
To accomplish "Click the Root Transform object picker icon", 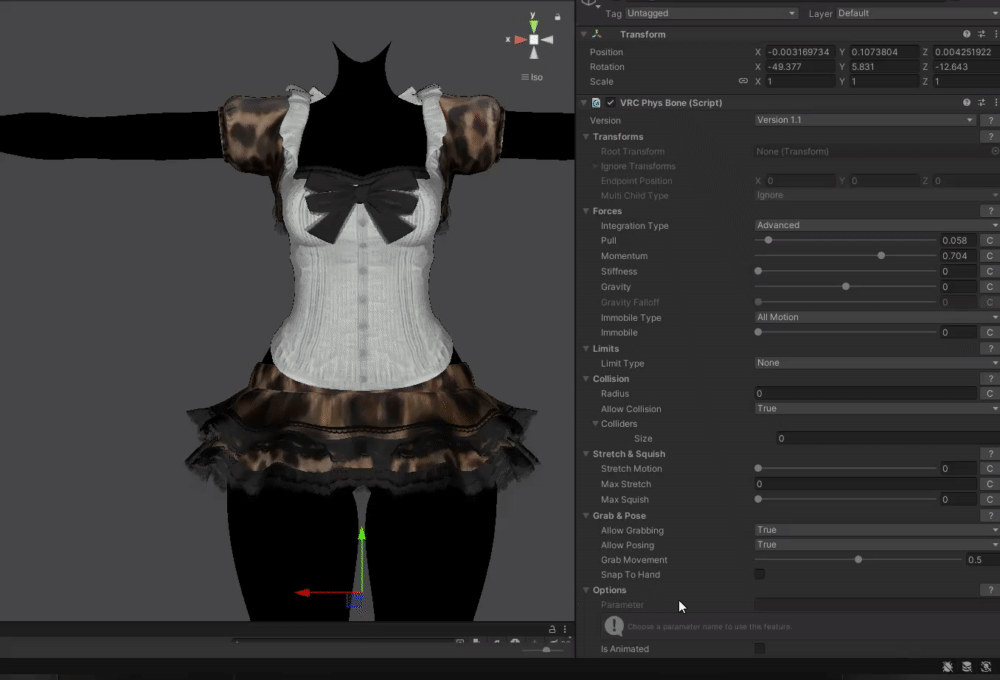I will (x=995, y=151).
